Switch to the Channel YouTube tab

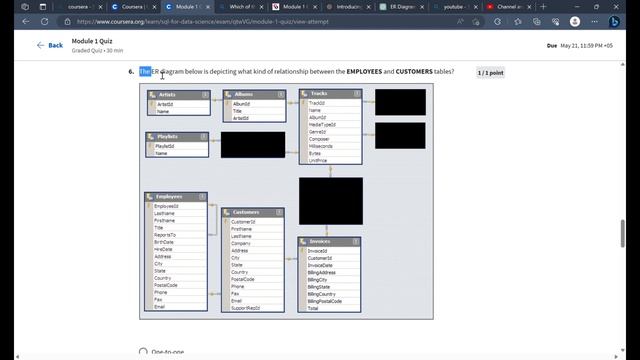coord(508,7)
